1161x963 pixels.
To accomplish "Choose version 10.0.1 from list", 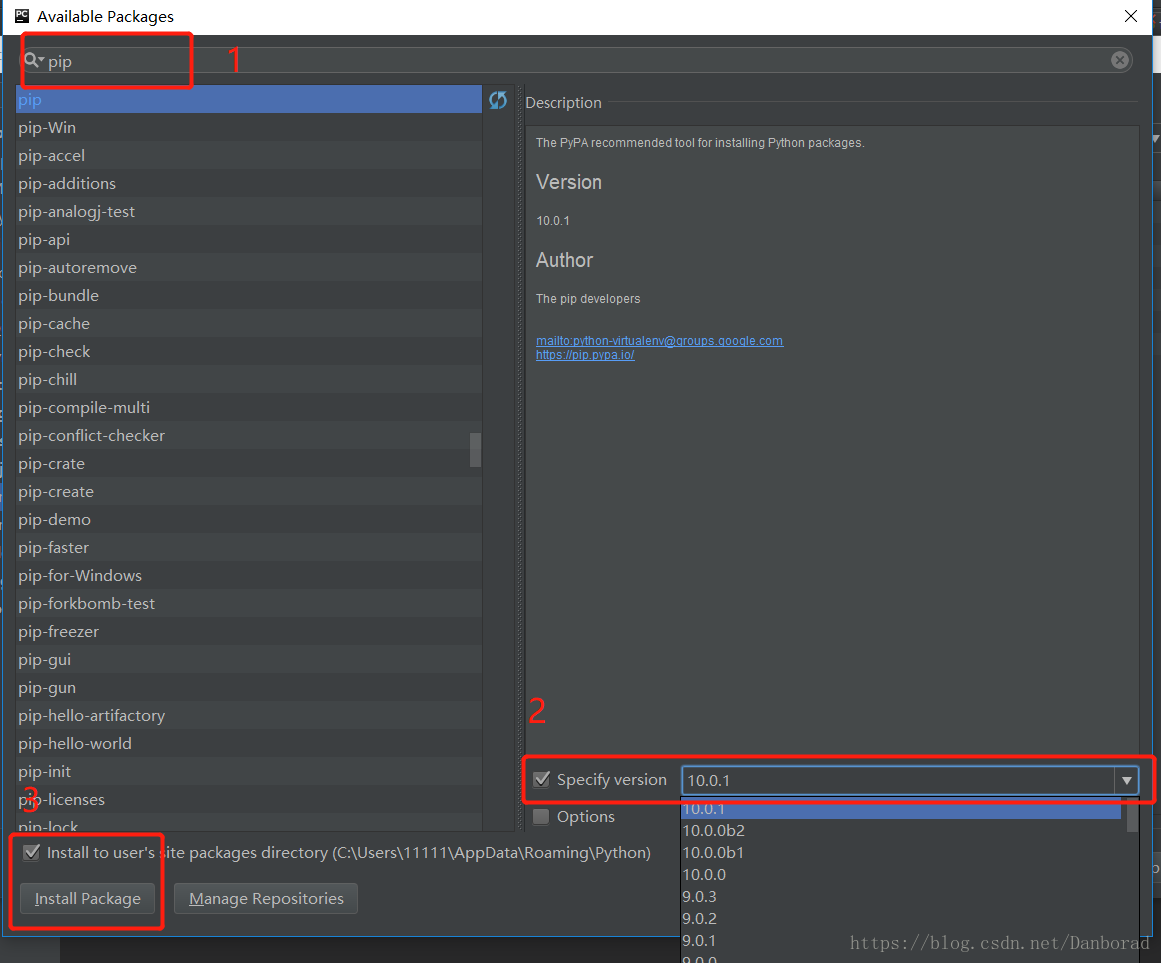I will tap(901, 809).
